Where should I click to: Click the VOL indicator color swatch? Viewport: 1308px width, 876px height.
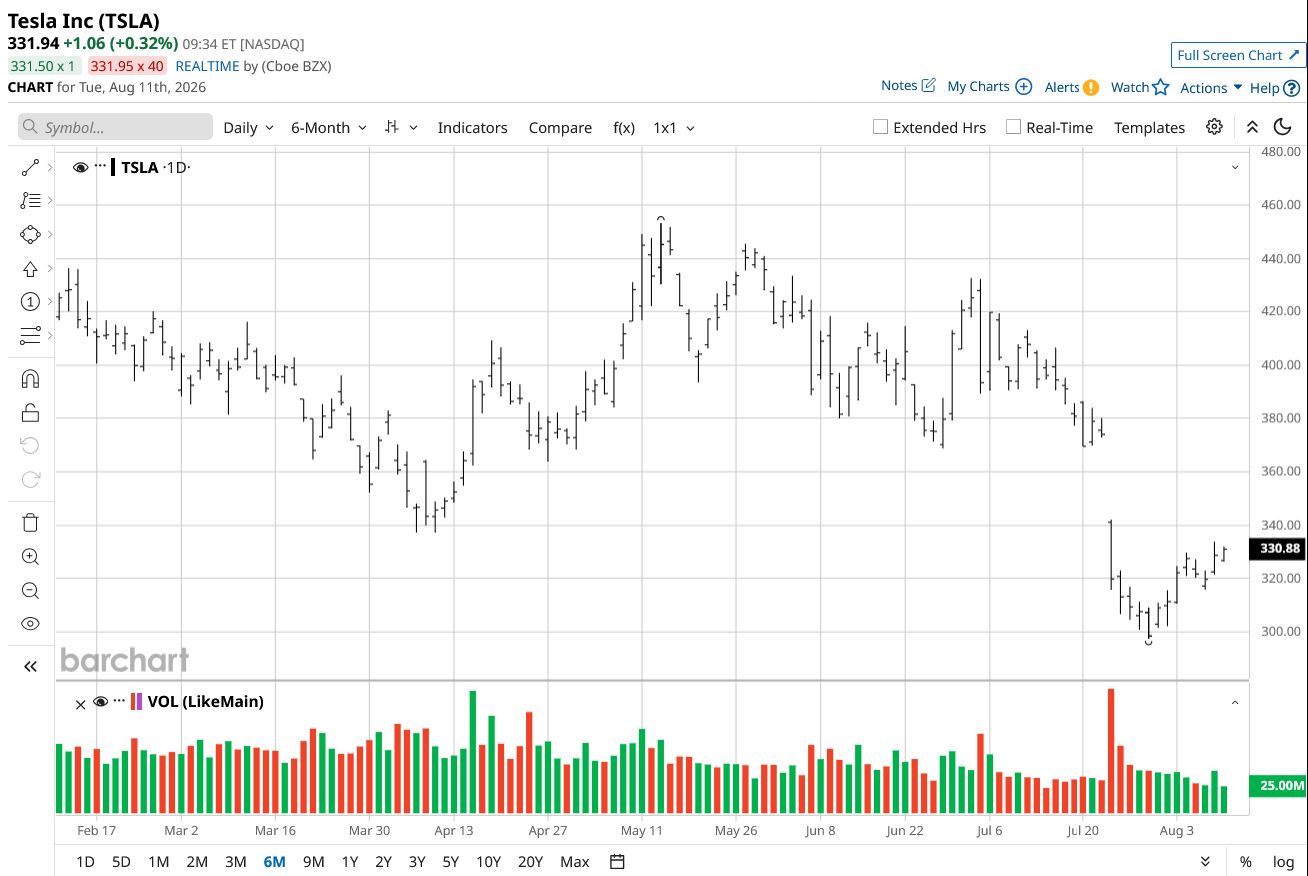pos(136,701)
